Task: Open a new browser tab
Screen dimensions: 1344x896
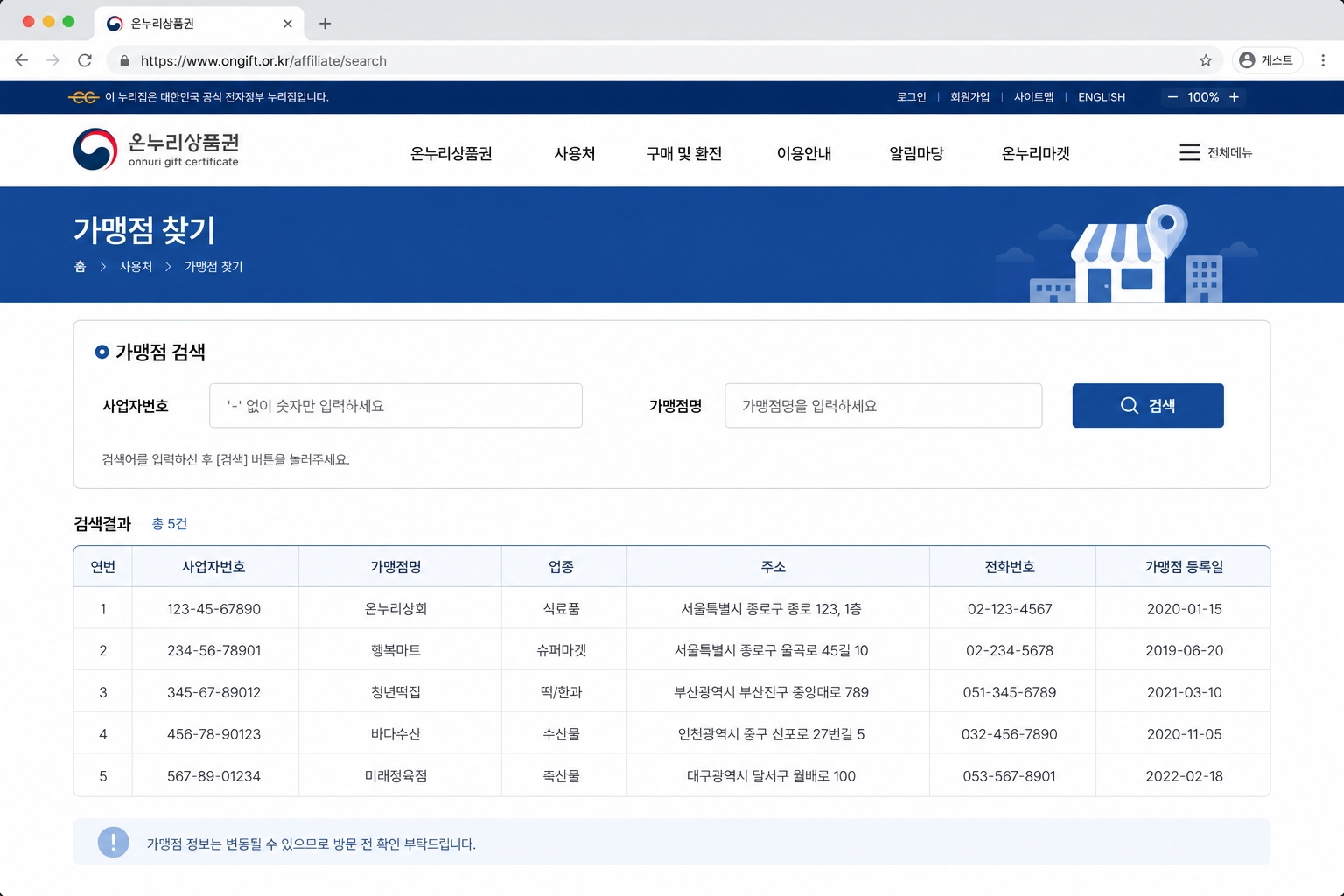Action: [325, 24]
